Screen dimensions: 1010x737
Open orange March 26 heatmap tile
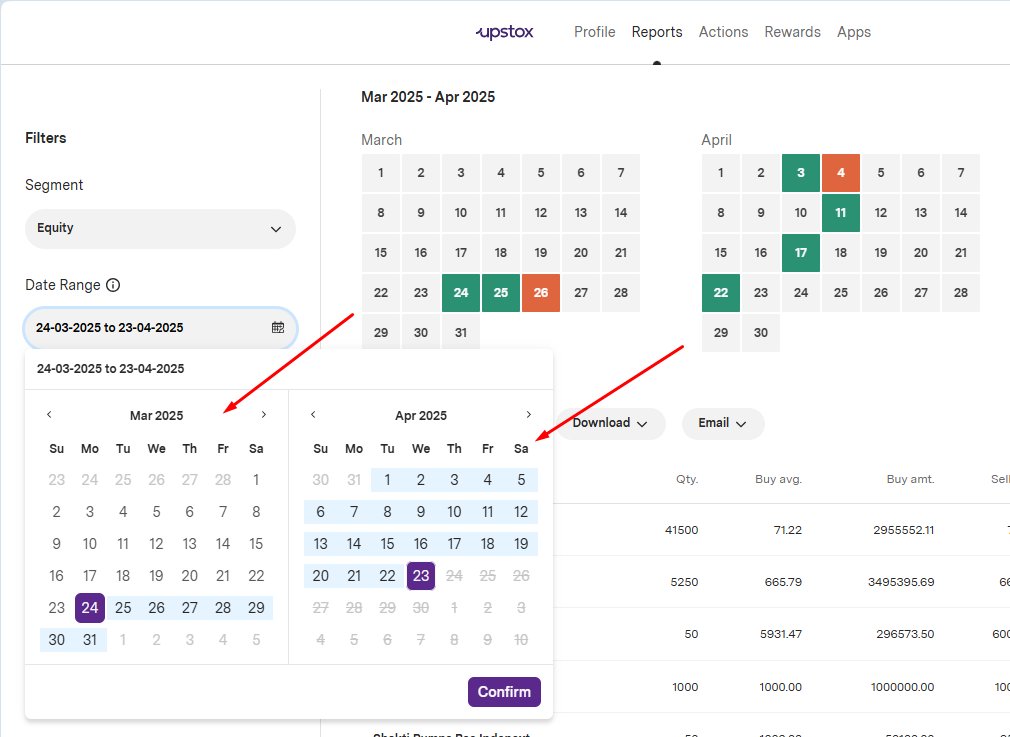[x=540, y=292]
